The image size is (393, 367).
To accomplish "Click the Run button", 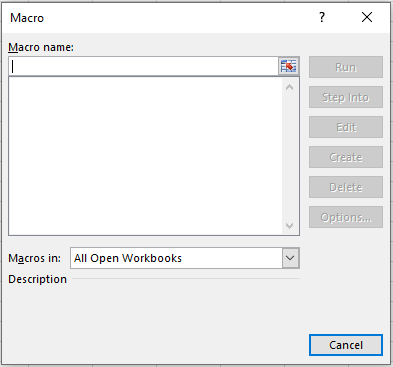I will [346, 67].
